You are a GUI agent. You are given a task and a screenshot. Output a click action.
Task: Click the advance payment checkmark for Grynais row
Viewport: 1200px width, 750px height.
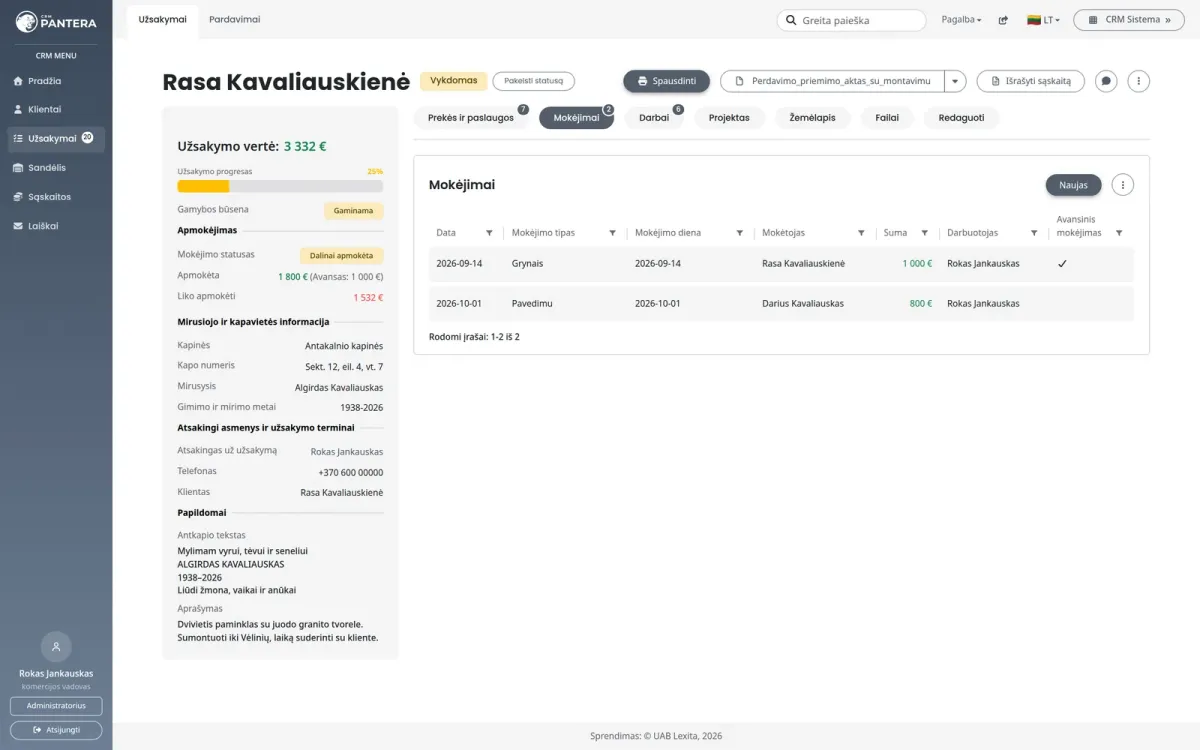1062,264
